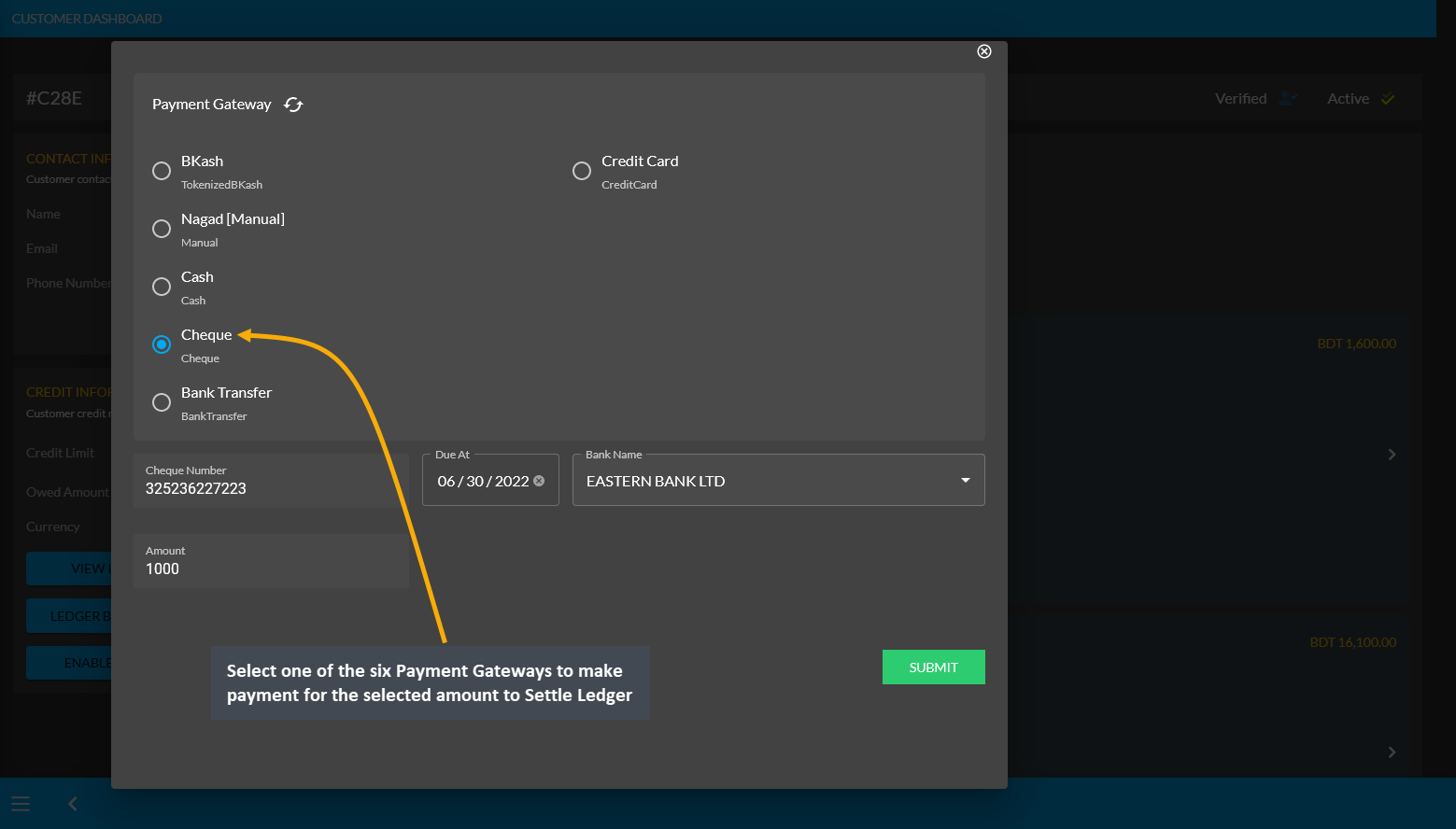Image resolution: width=1456 pixels, height=829 pixels.
Task: Click the Due At date field
Action: point(490,480)
